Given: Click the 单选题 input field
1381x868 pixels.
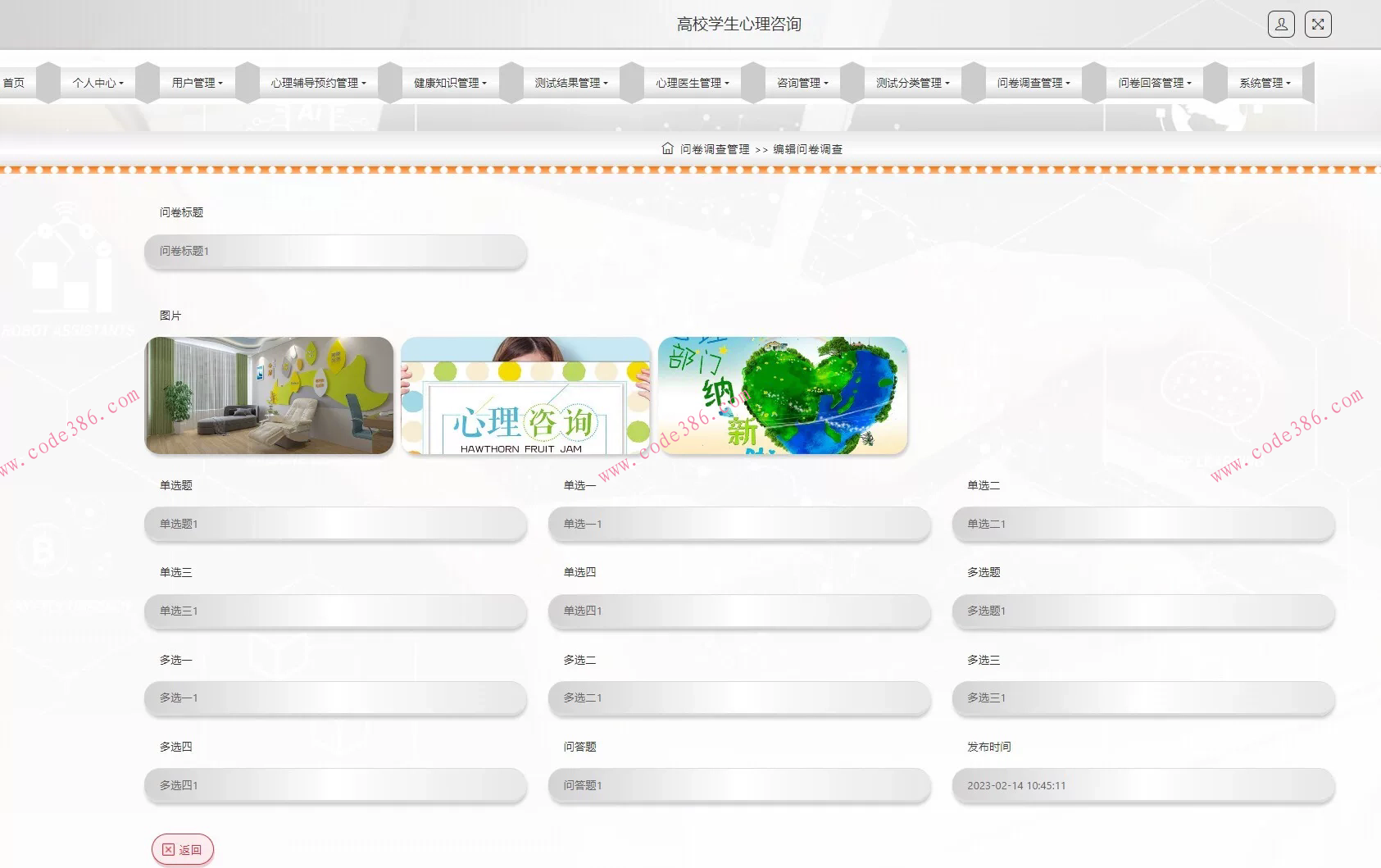Looking at the screenshot, I should coord(335,525).
